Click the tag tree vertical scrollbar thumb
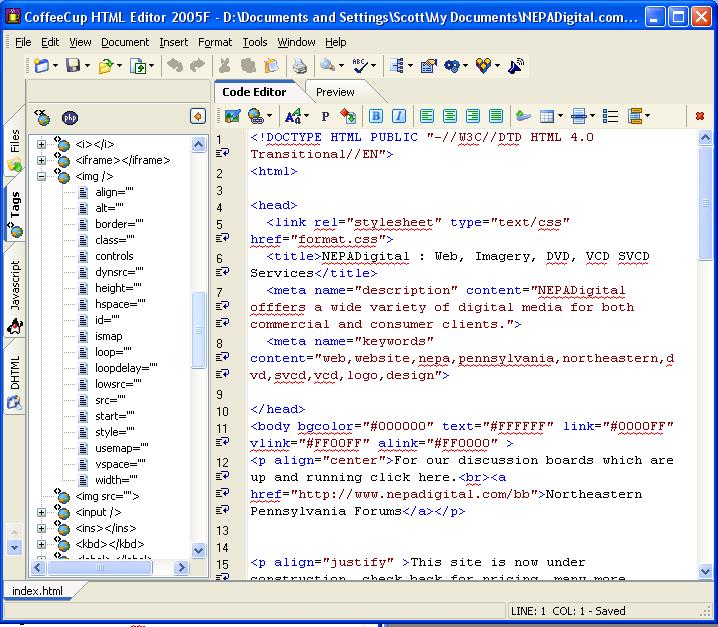This screenshot has width=718, height=627. pyautogui.click(x=198, y=330)
